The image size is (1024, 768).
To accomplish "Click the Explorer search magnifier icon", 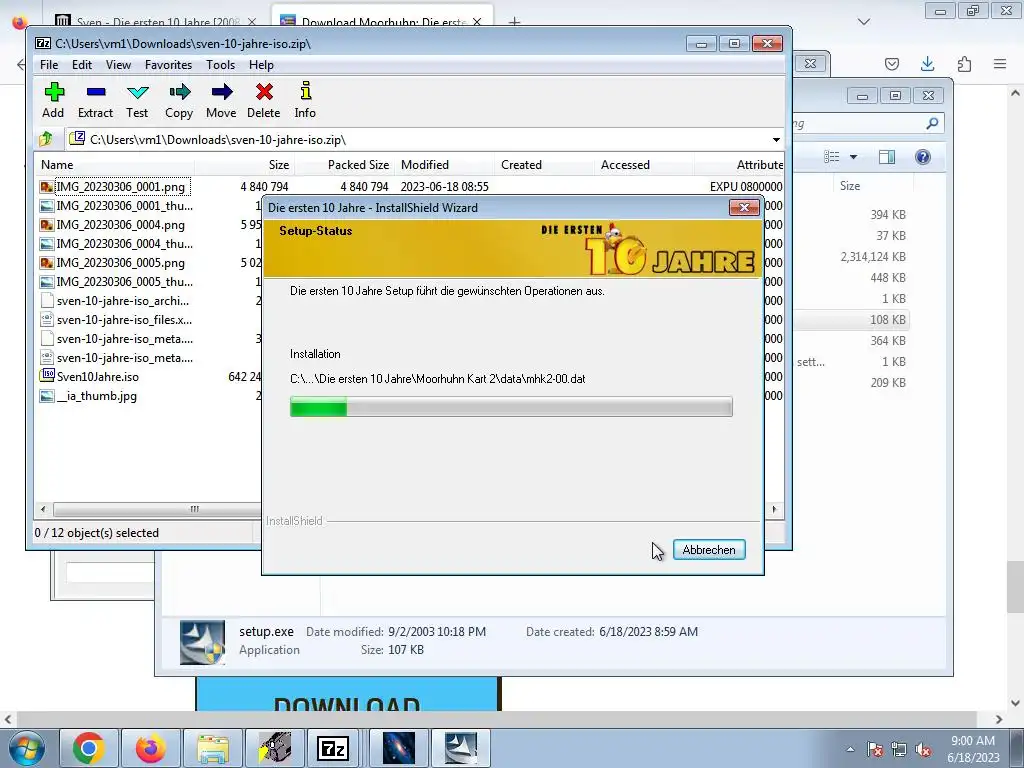I will (x=932, y=123).
